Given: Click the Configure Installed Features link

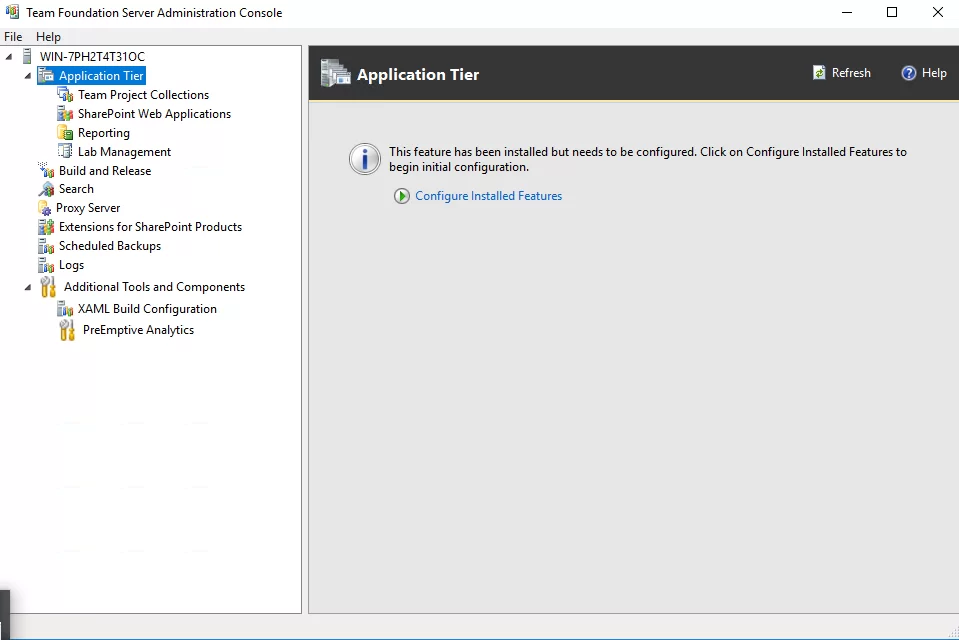Looking at the screenshot, I should [x=488, y=196].
